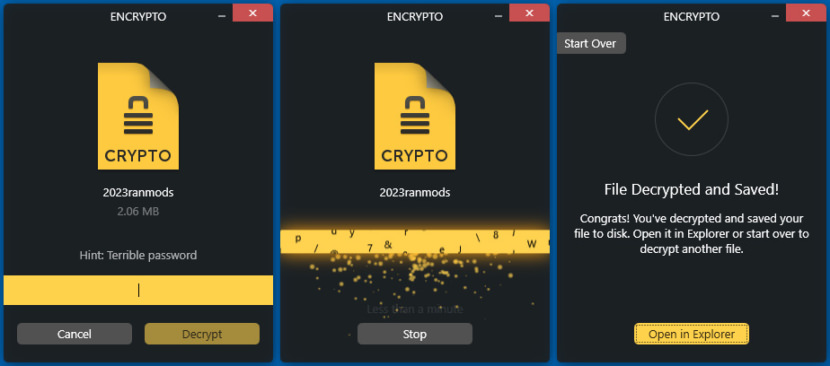Click the CRYPTO padlock file icon above the progress band

tap(415, 117)
